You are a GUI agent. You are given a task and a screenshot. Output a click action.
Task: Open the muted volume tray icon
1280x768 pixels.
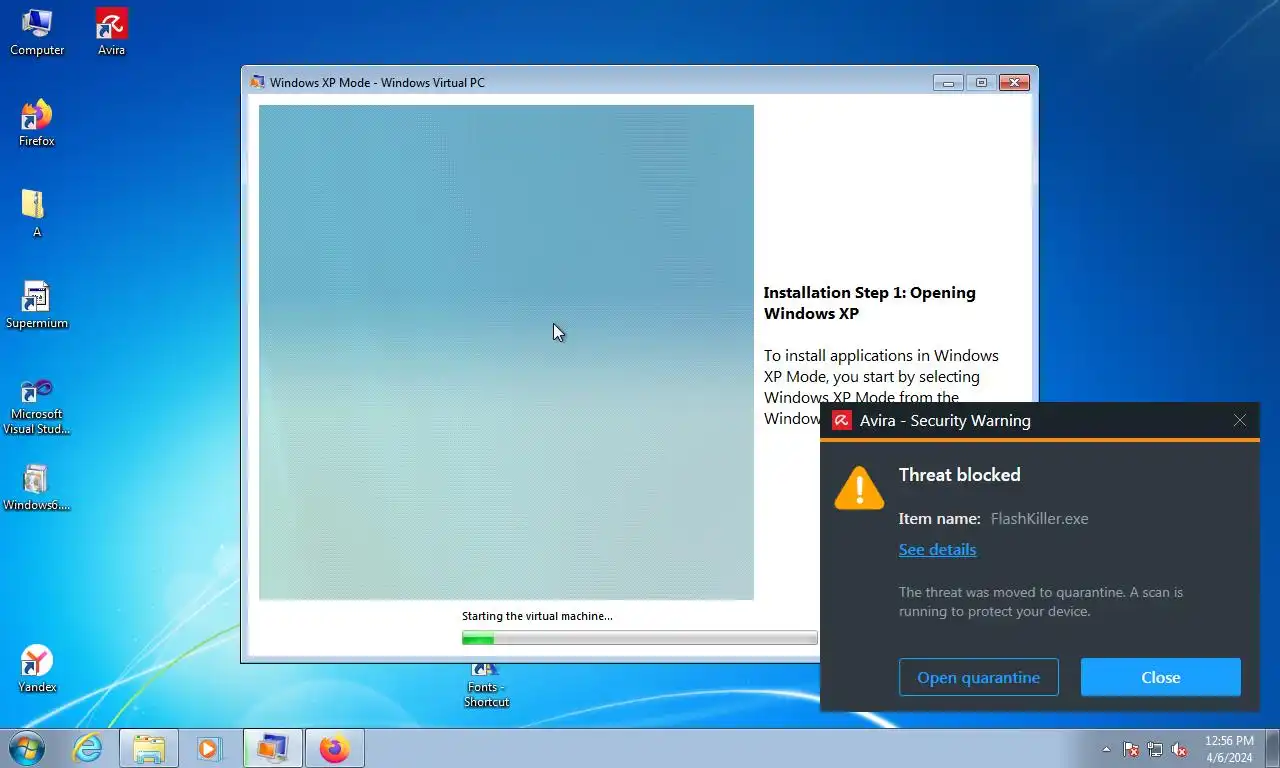click(x=1179, y=749)
